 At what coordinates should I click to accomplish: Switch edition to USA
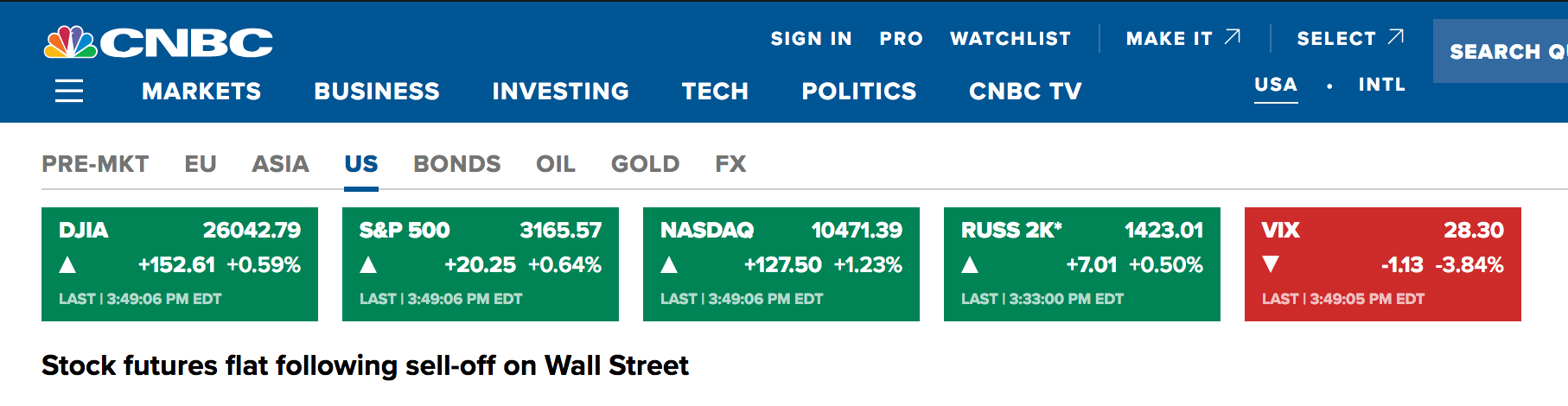click(x=1275, y=85)
